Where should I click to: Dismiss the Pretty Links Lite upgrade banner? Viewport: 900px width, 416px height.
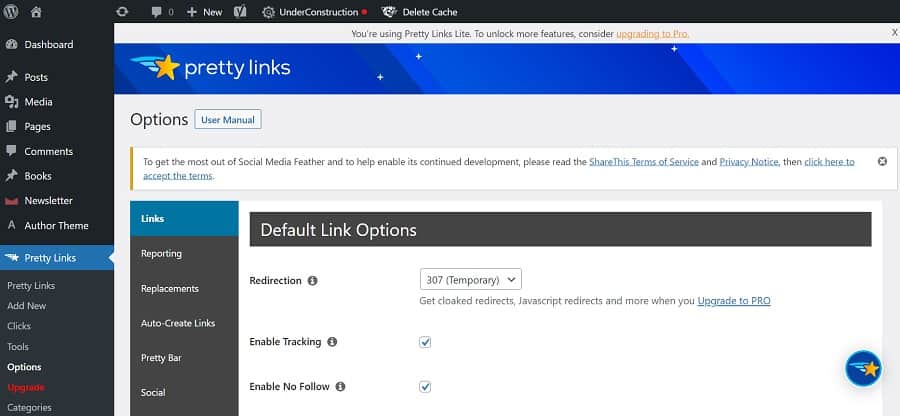click(x=894, y=34)
